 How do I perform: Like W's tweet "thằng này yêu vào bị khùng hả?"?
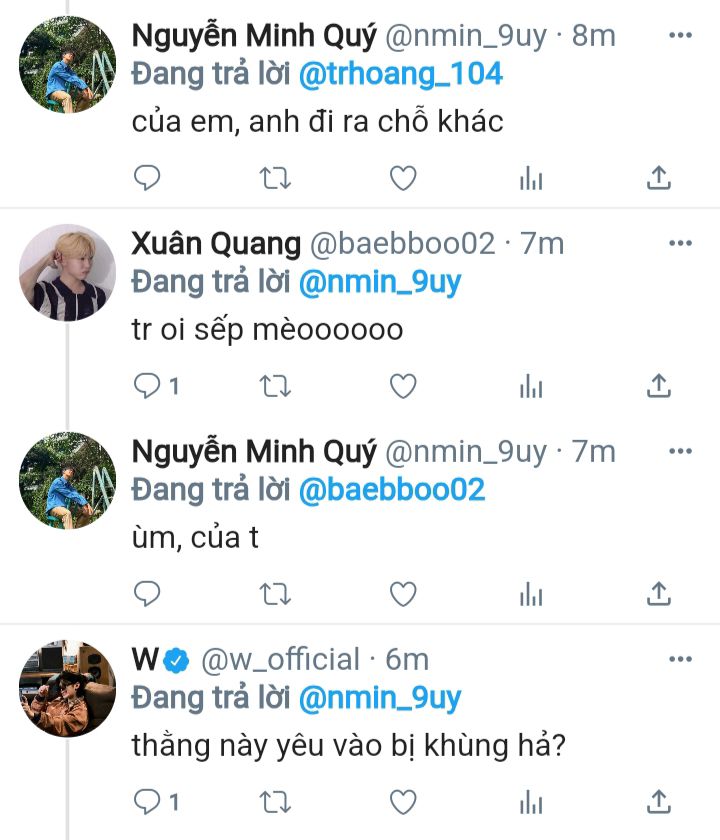click(x=402, y=802)
